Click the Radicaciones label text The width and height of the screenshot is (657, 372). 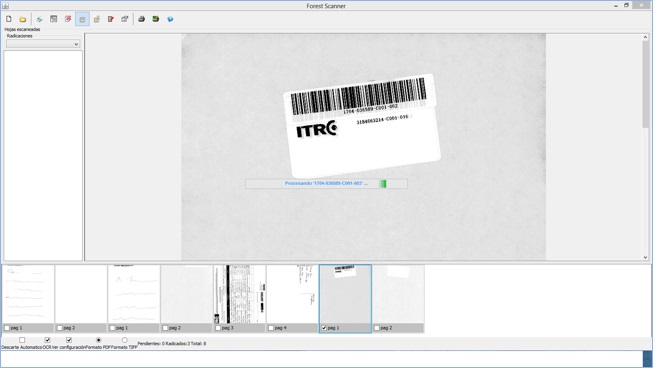tap(20, 36)
